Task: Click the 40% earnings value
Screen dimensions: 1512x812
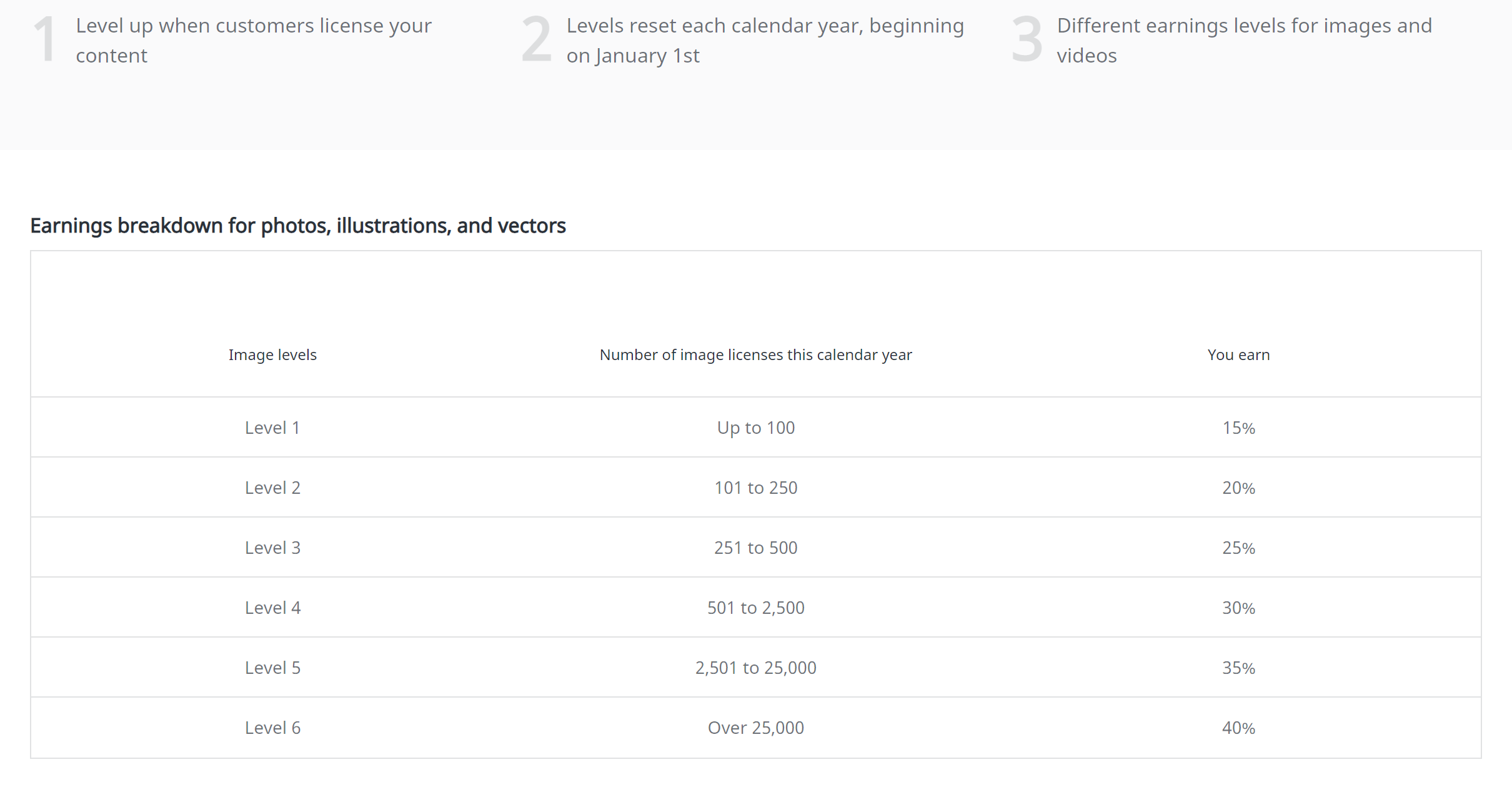Action: (1238, 728)
